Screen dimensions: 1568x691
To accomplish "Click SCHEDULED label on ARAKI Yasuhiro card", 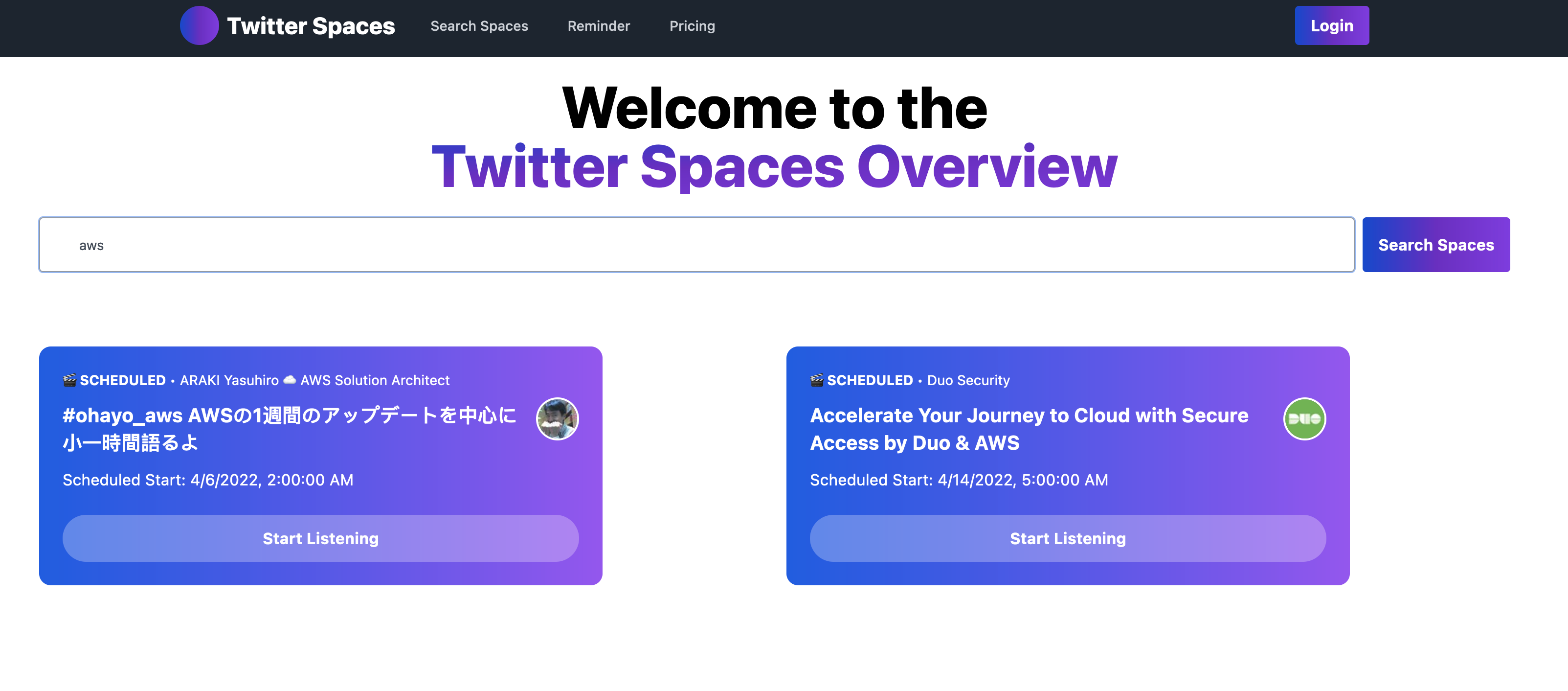I will click(x=122, y=381).
